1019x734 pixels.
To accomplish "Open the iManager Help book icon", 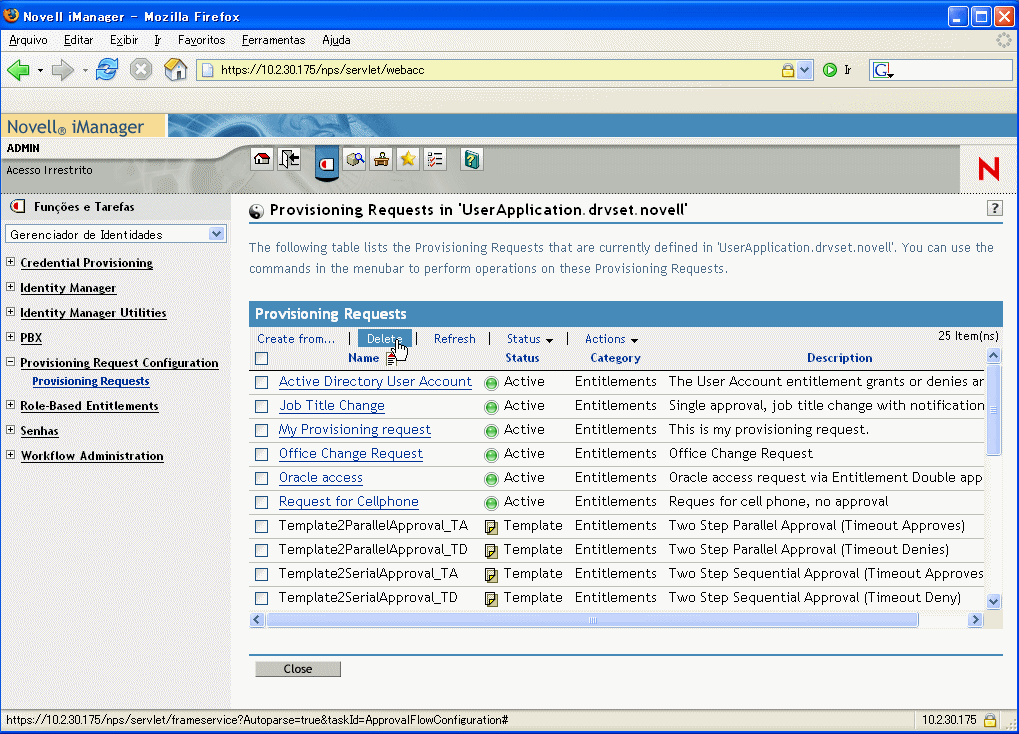I will [472, 159].
